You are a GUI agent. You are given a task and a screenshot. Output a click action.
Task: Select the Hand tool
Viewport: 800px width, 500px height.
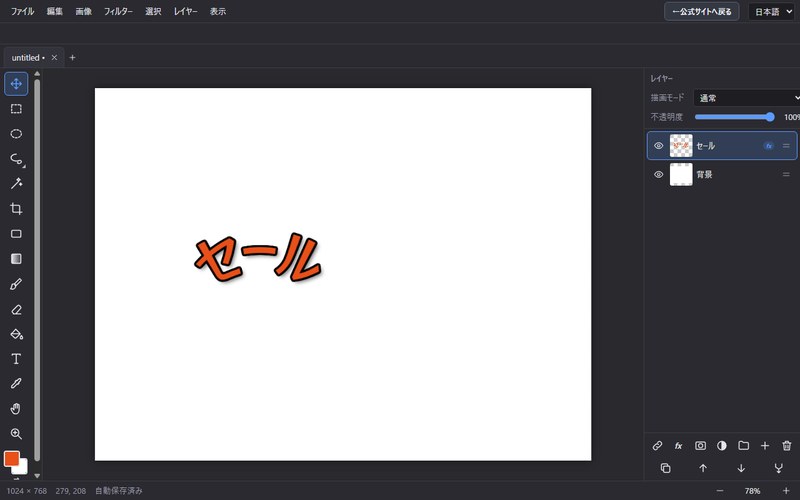(16, 409)
